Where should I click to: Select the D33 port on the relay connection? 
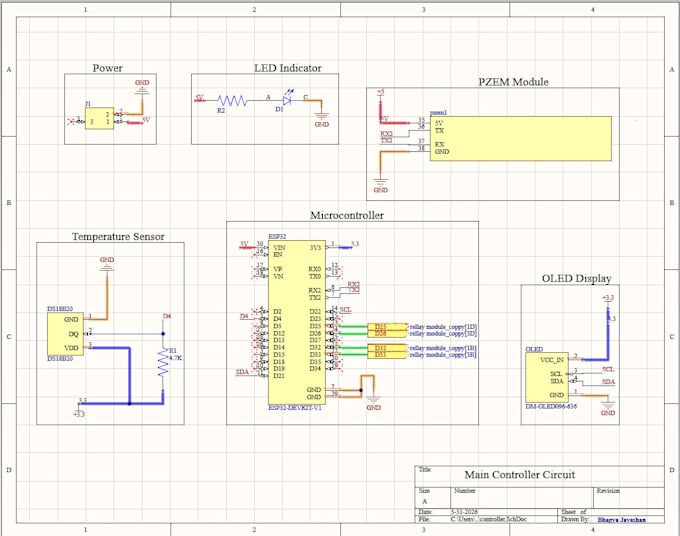387,355
